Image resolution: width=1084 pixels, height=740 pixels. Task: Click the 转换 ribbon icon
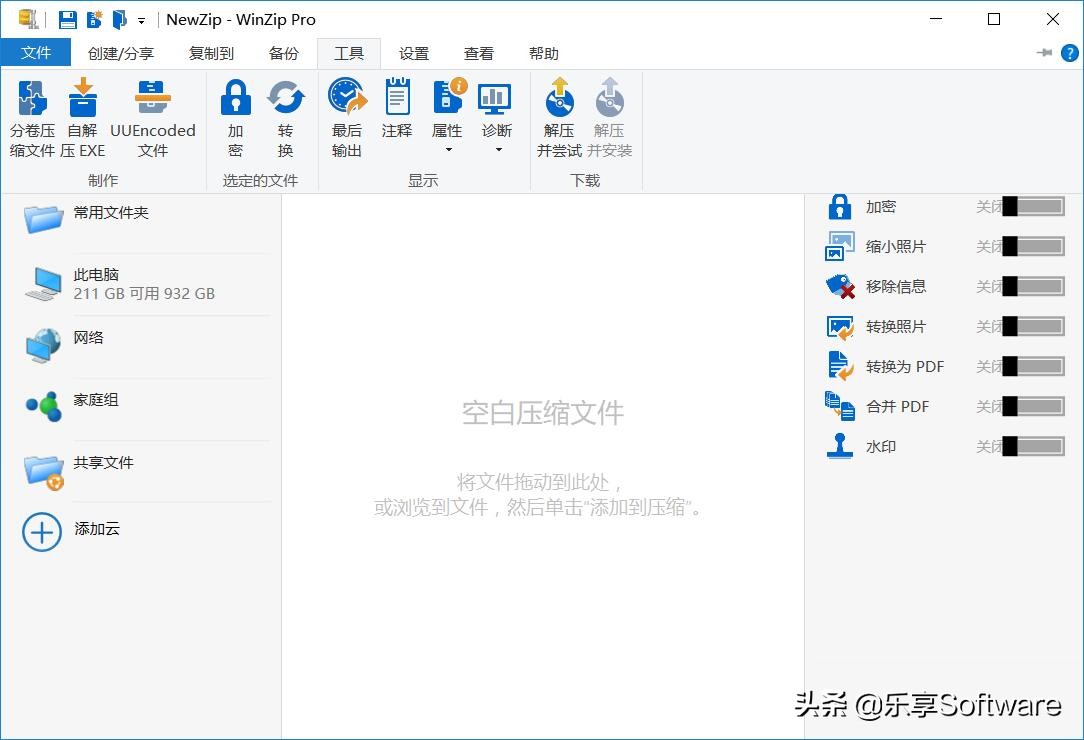286,115
